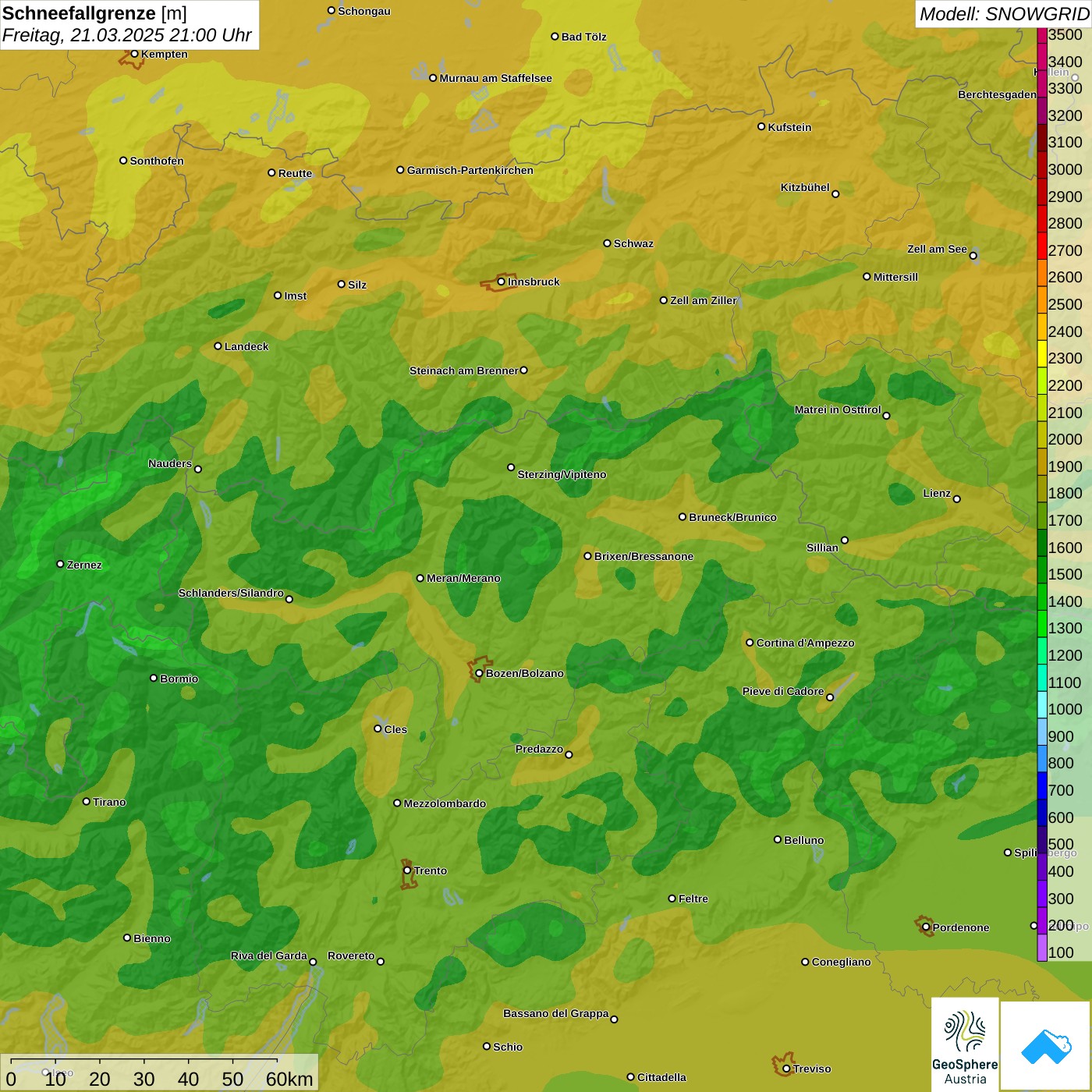Image resolution: width=1092 pixels, height=1092 pixels.
Task: Click the Predazzo location dot
Action: click(x=569, y=754)
